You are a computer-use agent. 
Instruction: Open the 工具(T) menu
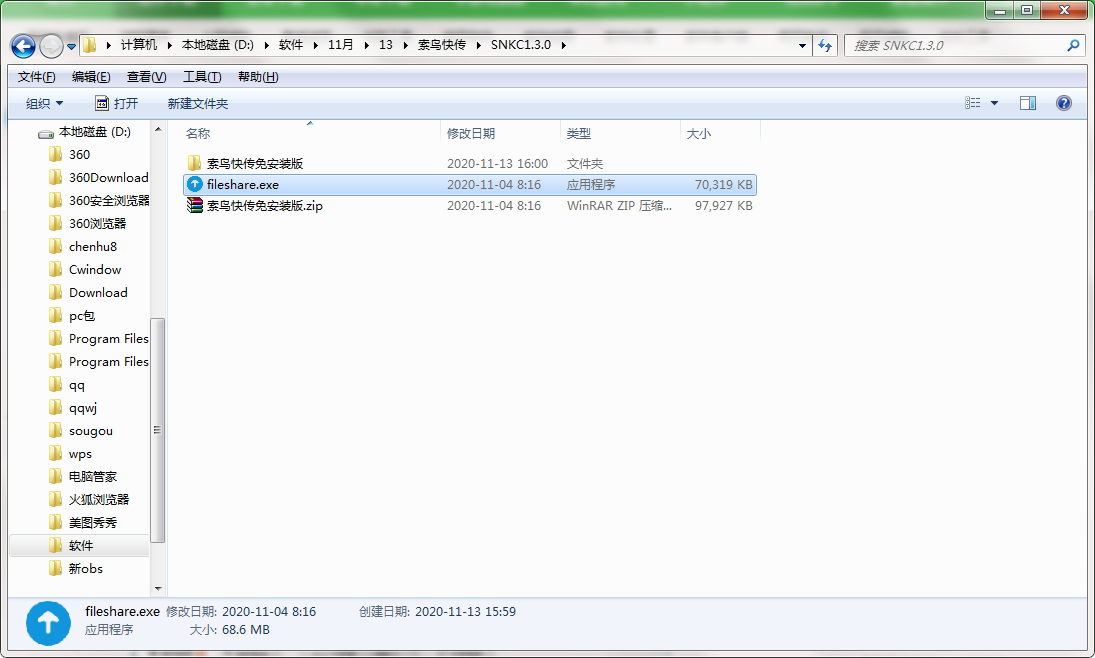click(x=202, y=77)
